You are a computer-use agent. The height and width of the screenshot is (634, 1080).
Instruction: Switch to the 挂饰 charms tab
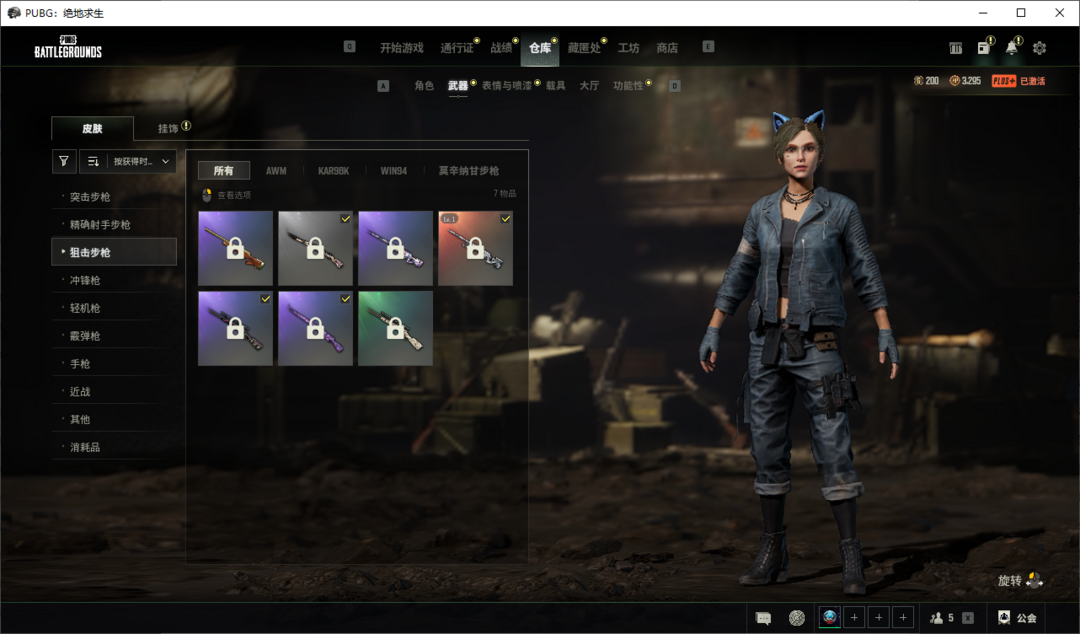pos(168,128)
